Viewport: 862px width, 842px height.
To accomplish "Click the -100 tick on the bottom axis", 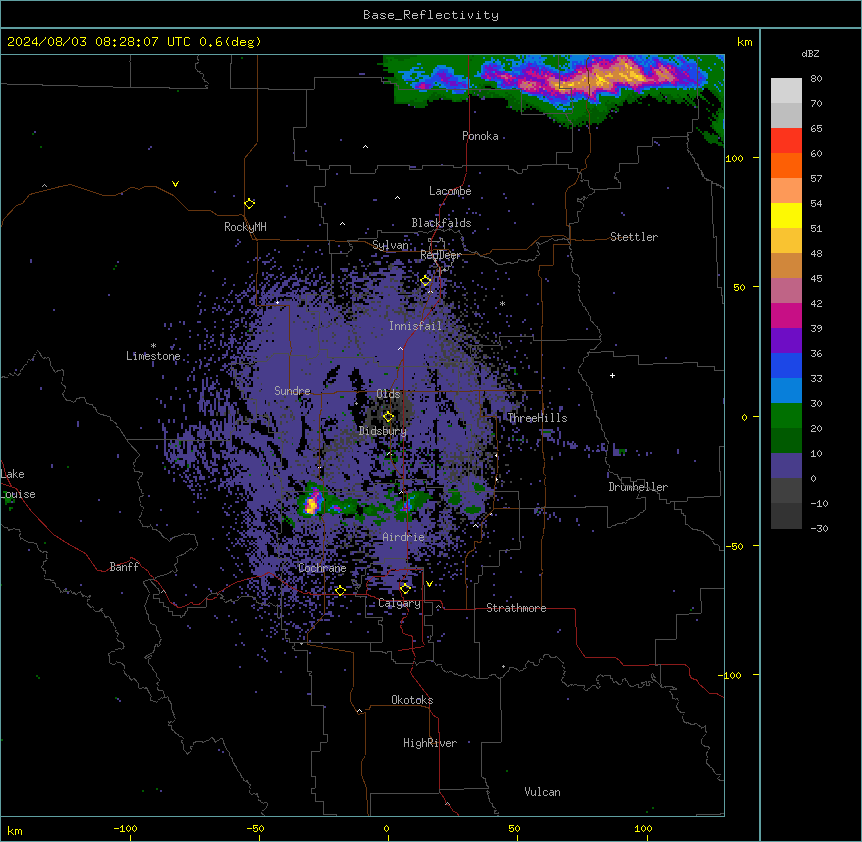I will 125,828.
